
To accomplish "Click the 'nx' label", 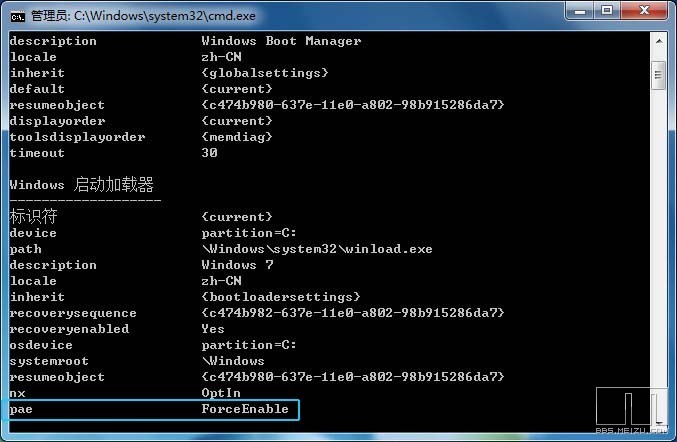I will pyautogui.click(x=17, y=393).
